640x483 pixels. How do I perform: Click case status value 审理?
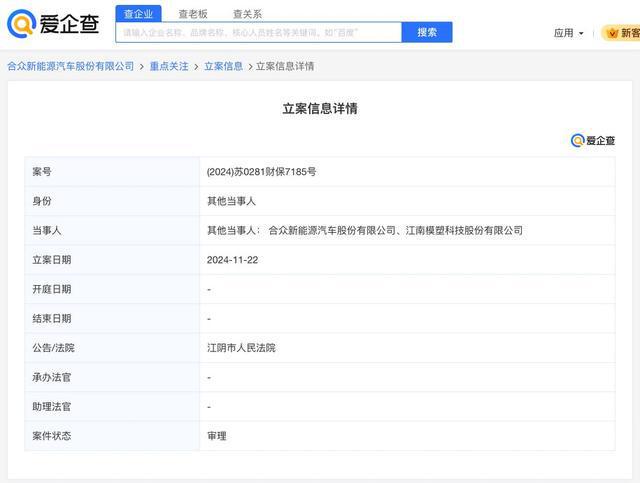(x=217, y=436)
